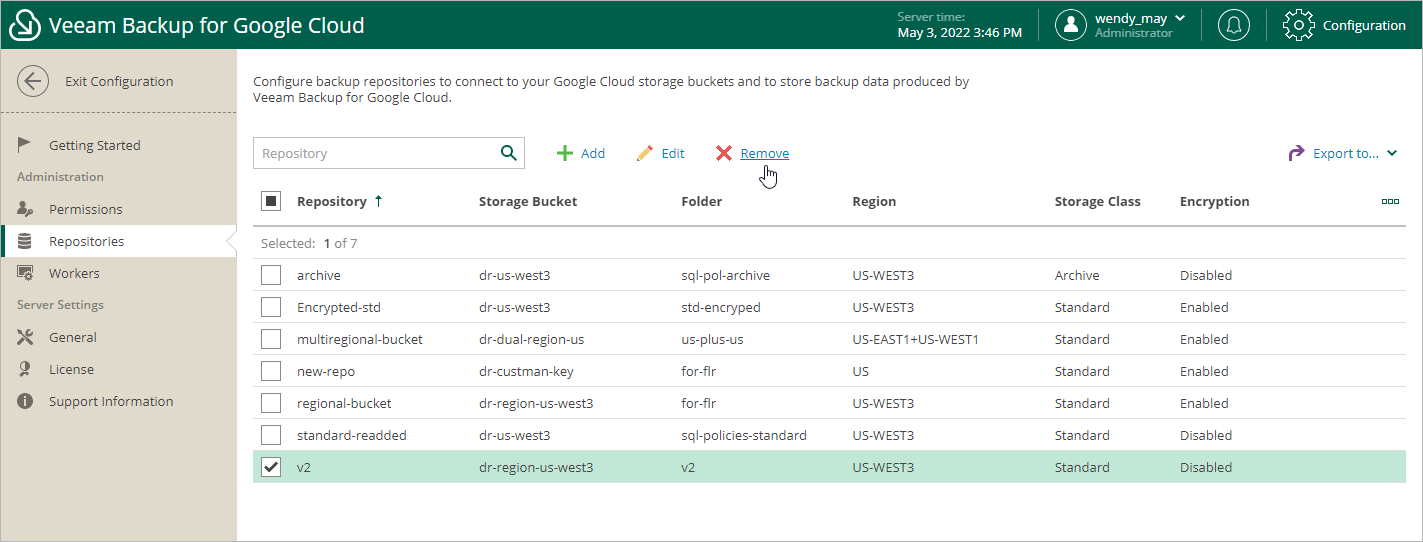Click the 'std-encryped' folder cell
This screenshot has width=1423, height=542.
(721, 307)
